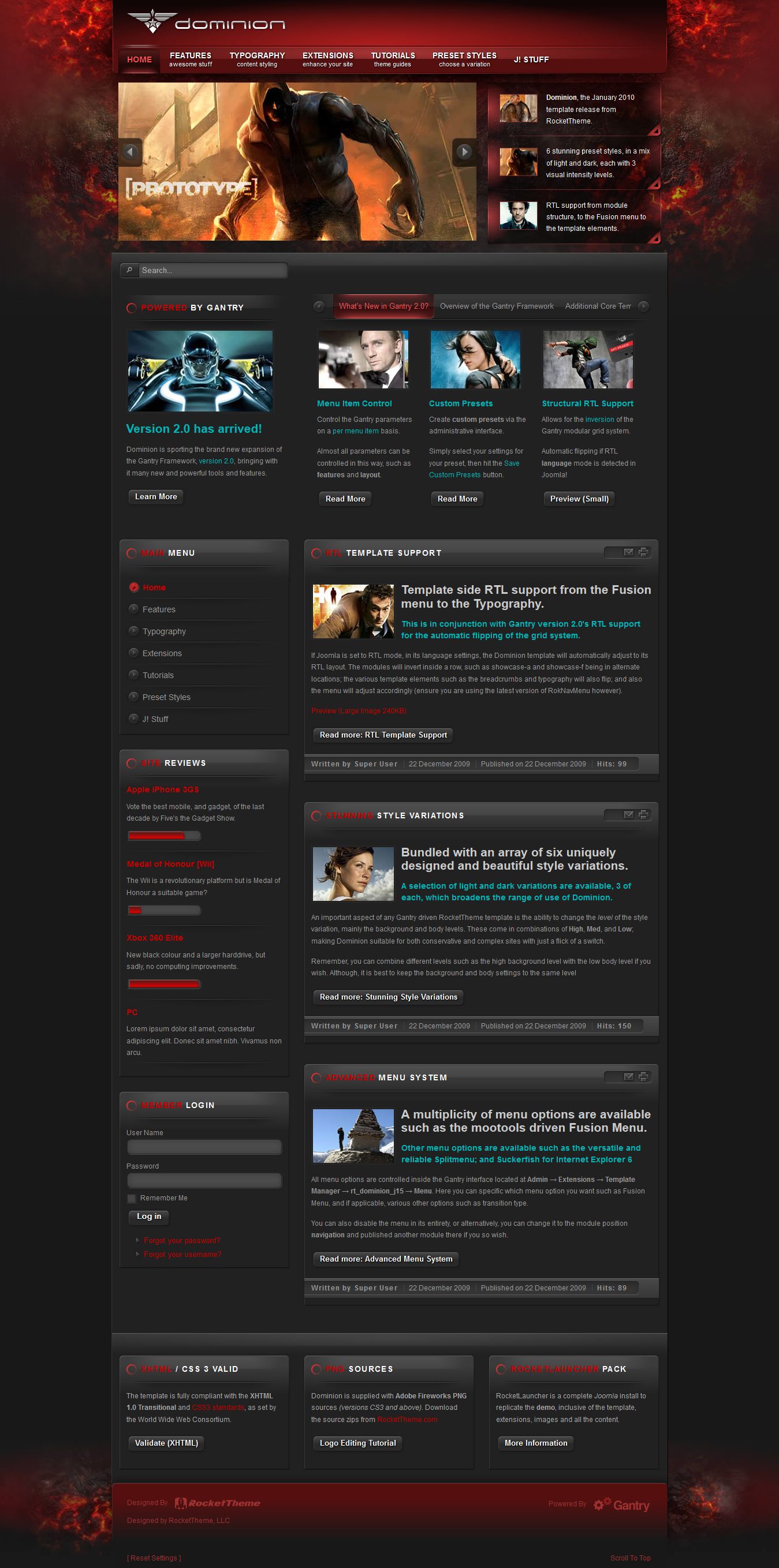Open the Preset Styles menu in top navigation

click(465, 59)
